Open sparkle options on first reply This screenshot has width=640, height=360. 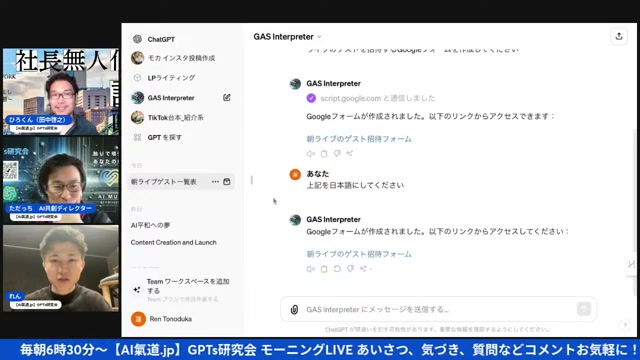pos(349,154)
